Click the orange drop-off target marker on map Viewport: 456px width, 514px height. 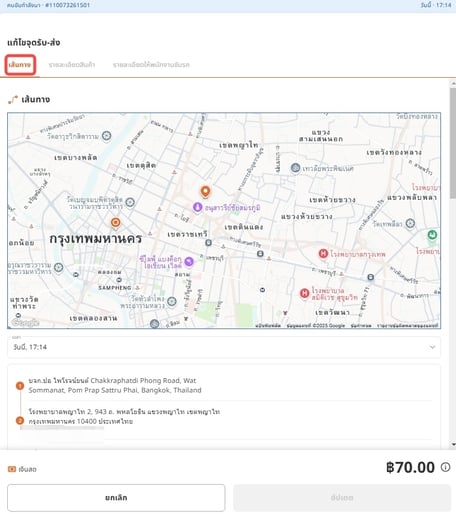pyautogui.click(x=115, y=222)
